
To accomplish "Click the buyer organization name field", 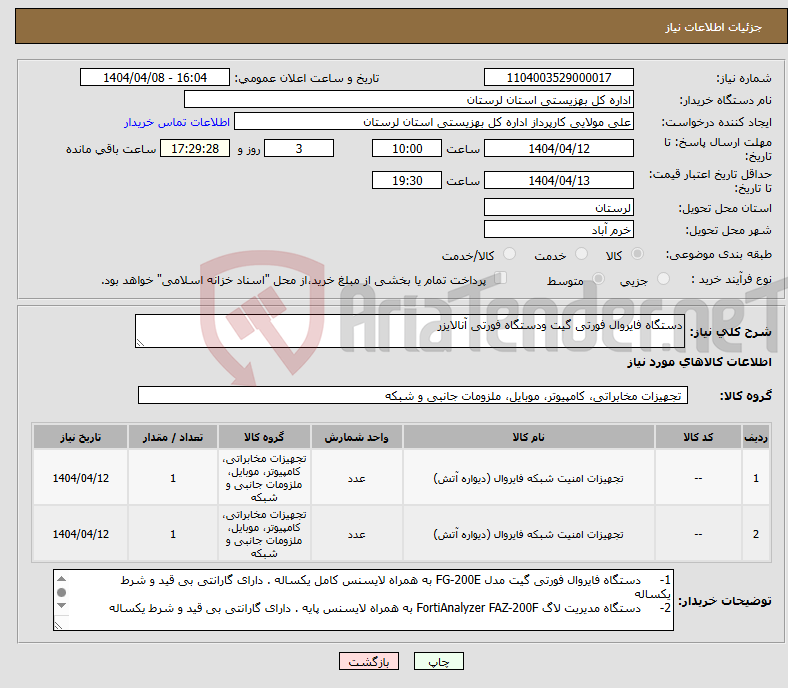I will (x=409, y=100).
